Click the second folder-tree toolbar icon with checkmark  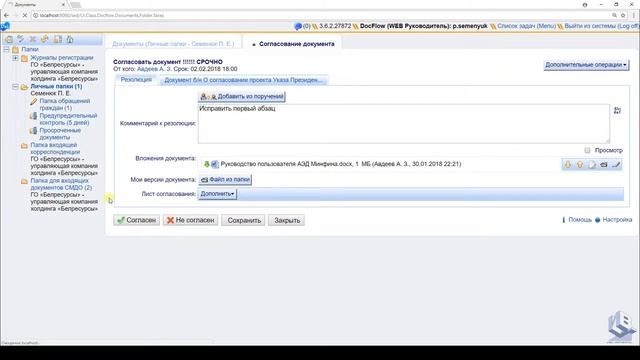point(20,39)
